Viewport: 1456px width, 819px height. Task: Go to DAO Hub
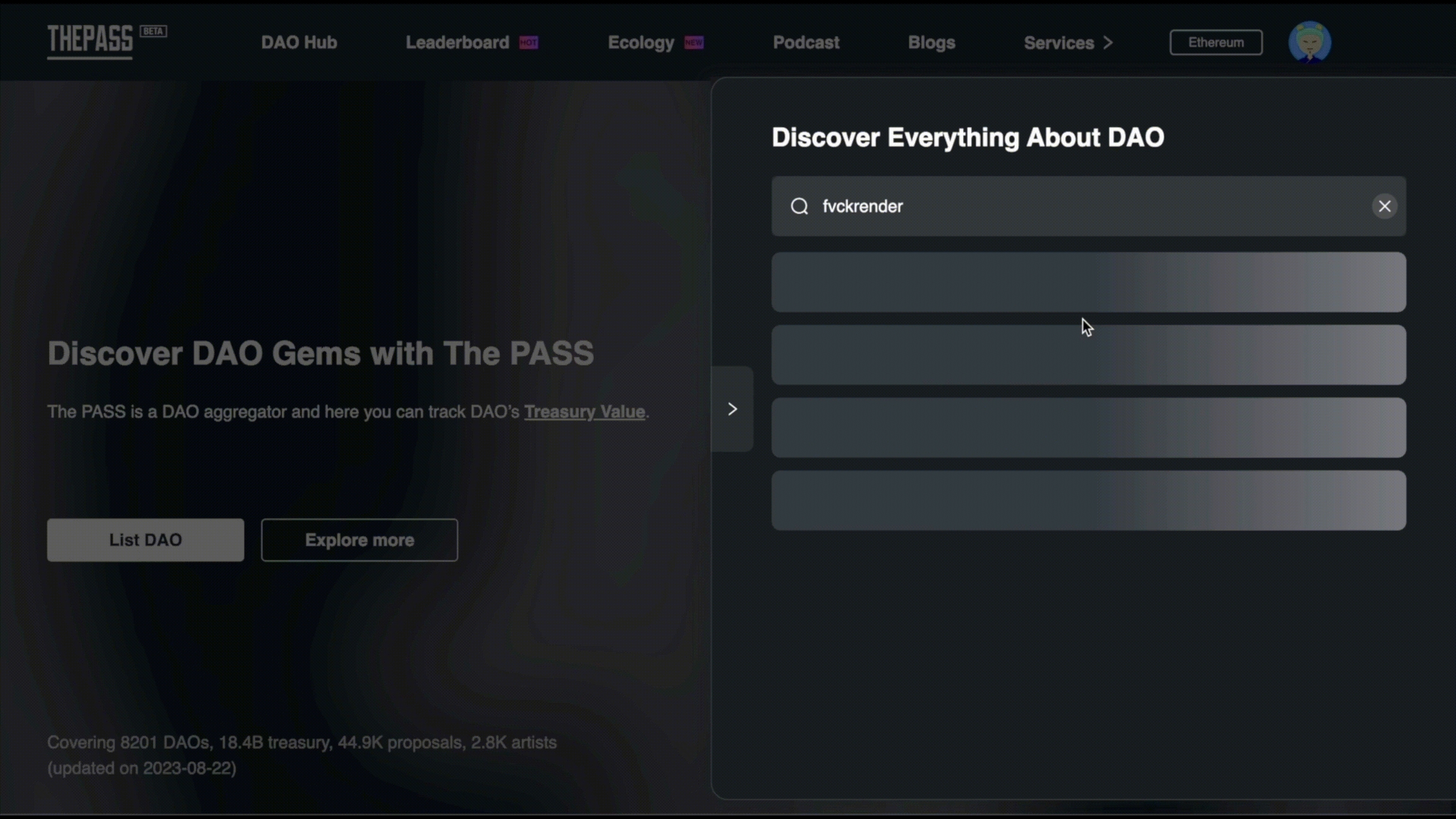tap(299, 42)
